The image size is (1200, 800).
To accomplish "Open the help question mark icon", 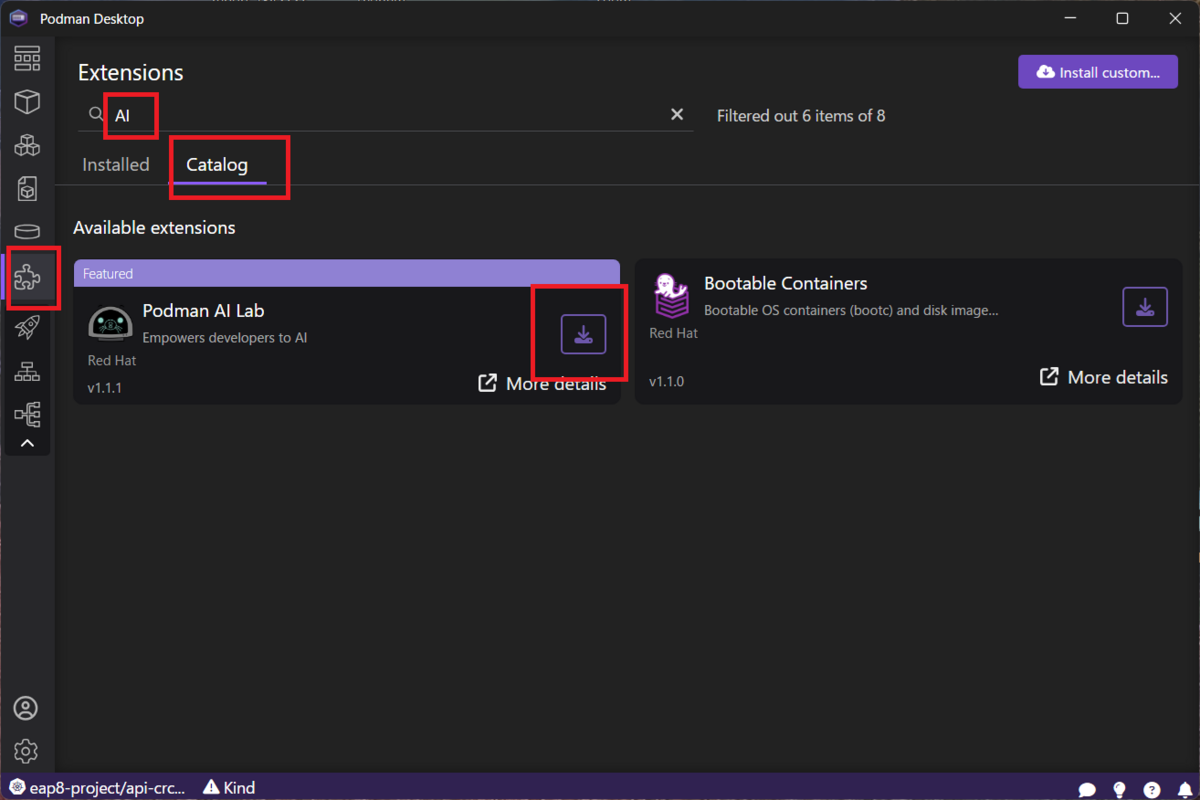I will click(x=1152, y=789).
